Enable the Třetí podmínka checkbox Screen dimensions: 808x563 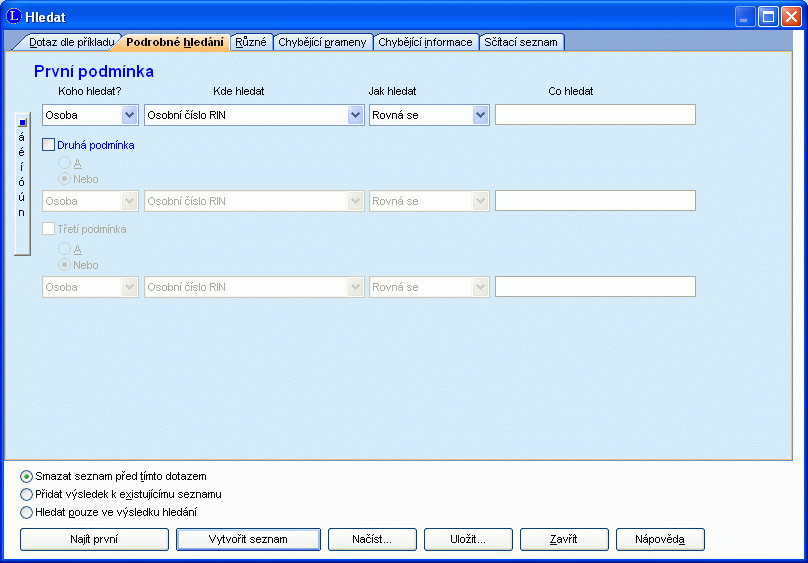tap(48, 229)
